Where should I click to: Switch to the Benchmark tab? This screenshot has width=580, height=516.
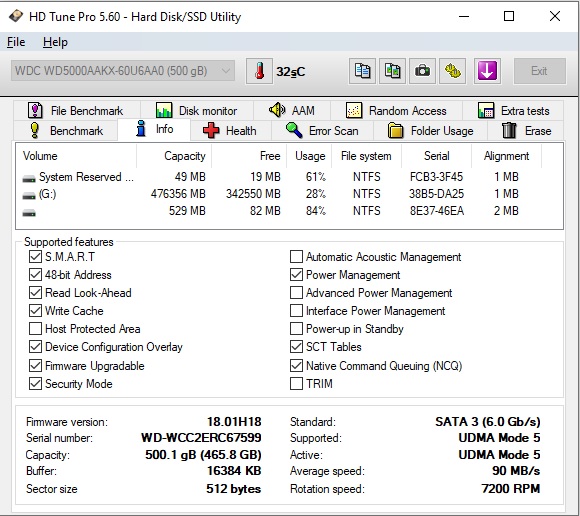(67, 131)
